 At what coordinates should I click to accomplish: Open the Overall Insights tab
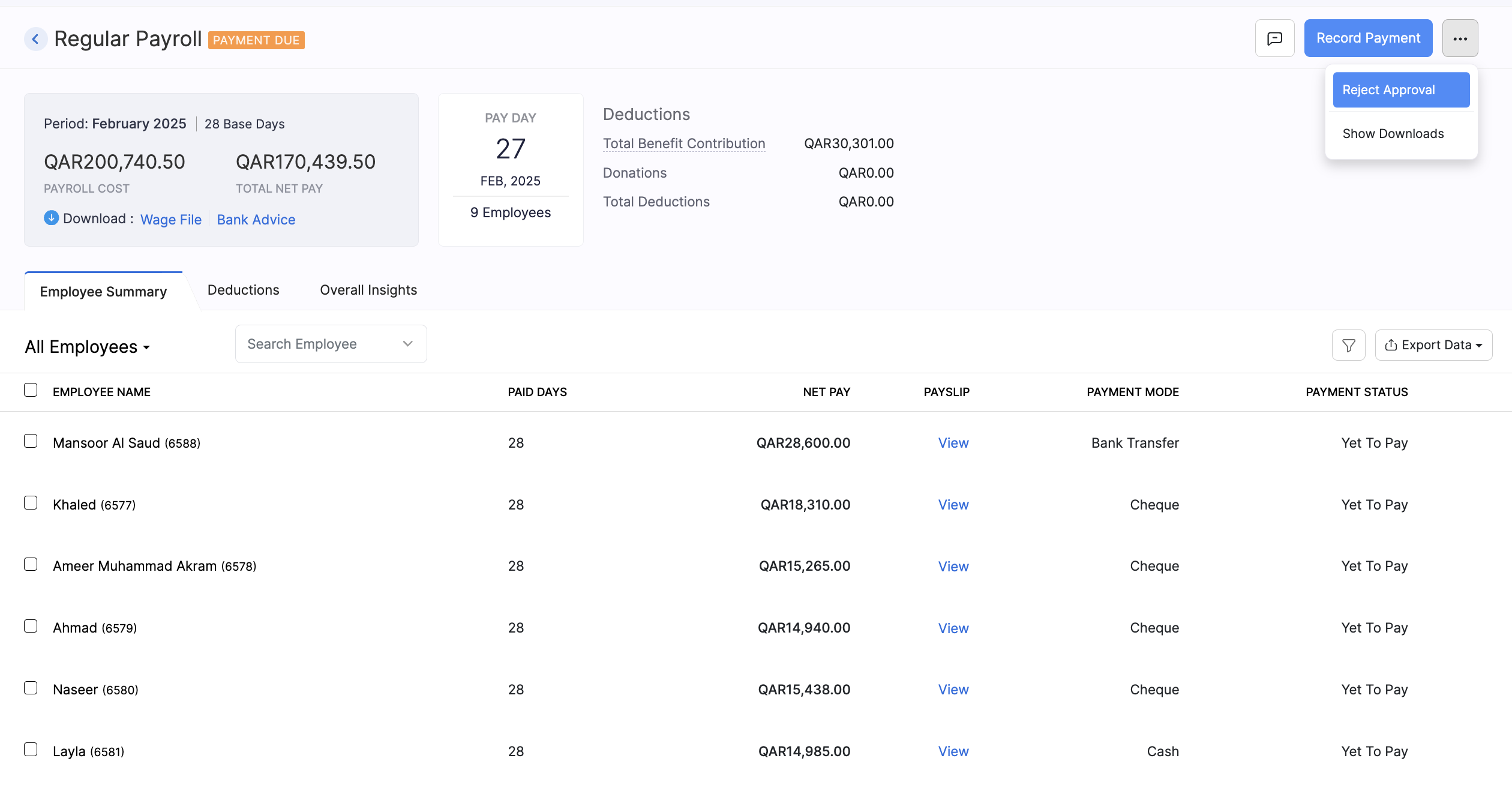(368, 290)
